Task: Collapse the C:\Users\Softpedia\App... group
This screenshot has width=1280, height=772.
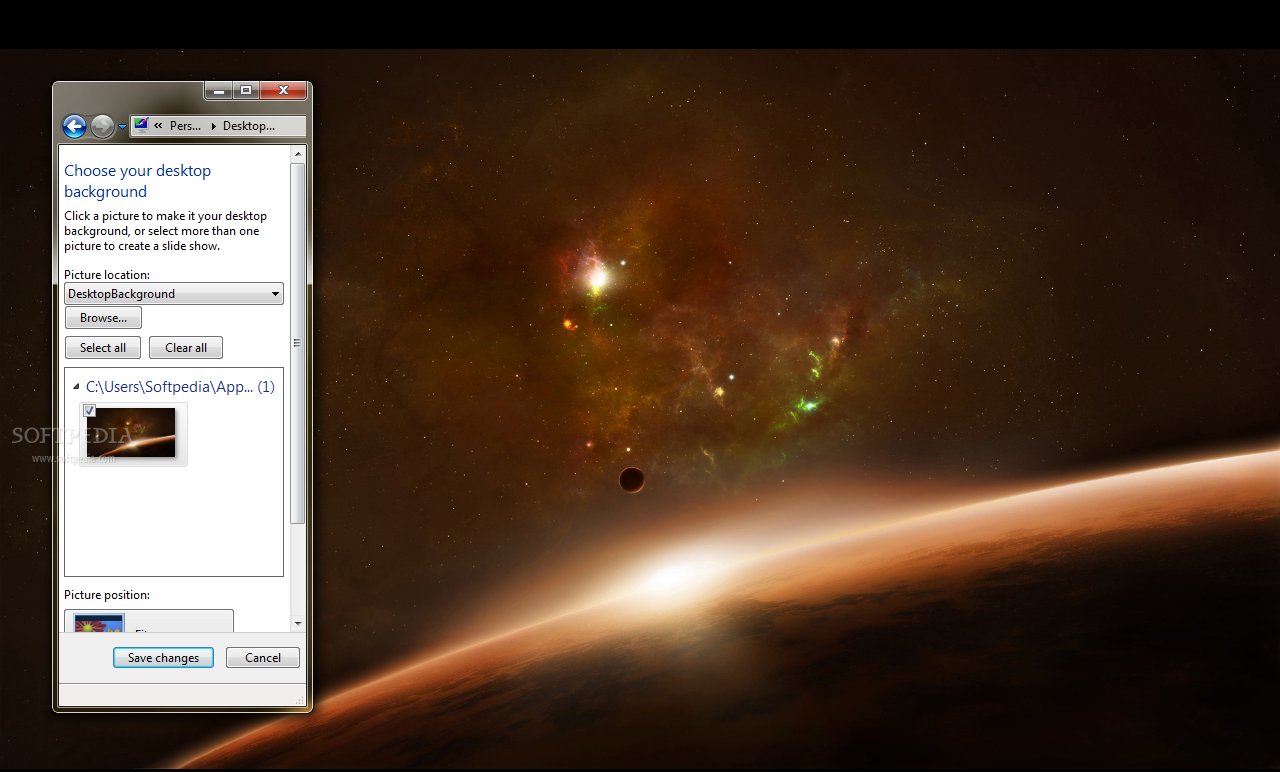Action: (77, 387)
